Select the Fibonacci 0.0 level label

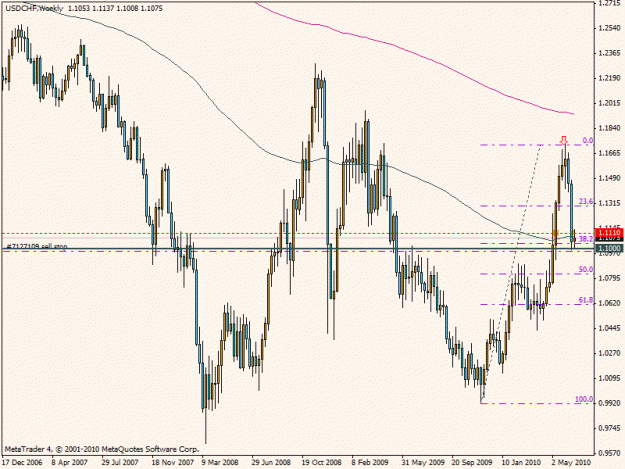tap(588, 141)
